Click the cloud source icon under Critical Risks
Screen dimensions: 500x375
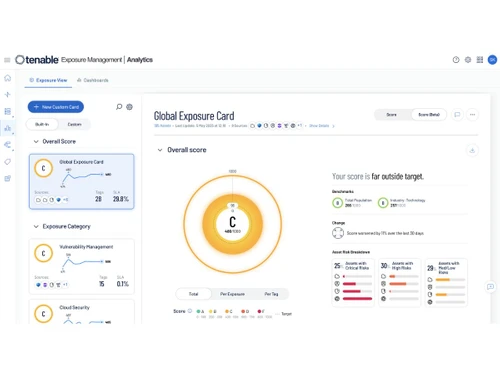pyautogui.click(x=337, y=276)
